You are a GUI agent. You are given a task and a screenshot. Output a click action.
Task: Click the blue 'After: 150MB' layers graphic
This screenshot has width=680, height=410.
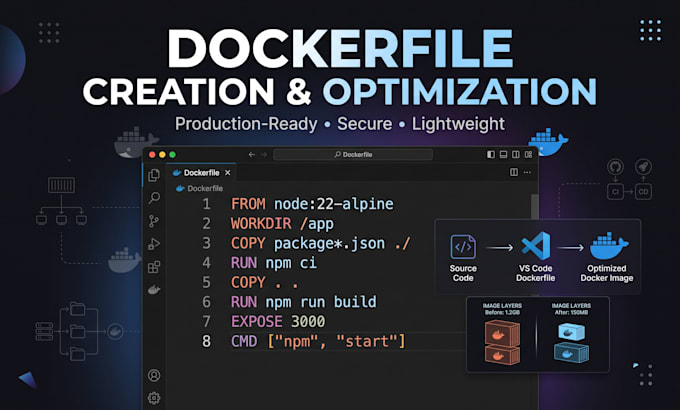click(x=572, y=342)
